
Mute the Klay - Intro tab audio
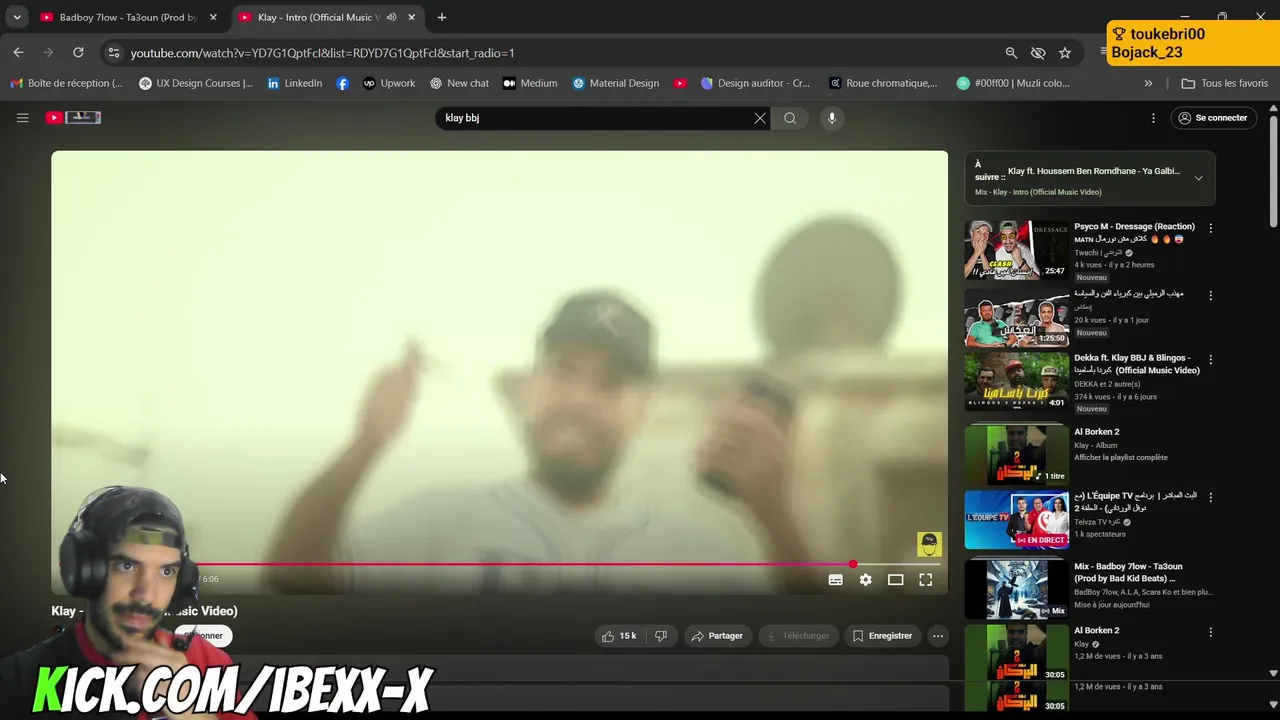391,17
